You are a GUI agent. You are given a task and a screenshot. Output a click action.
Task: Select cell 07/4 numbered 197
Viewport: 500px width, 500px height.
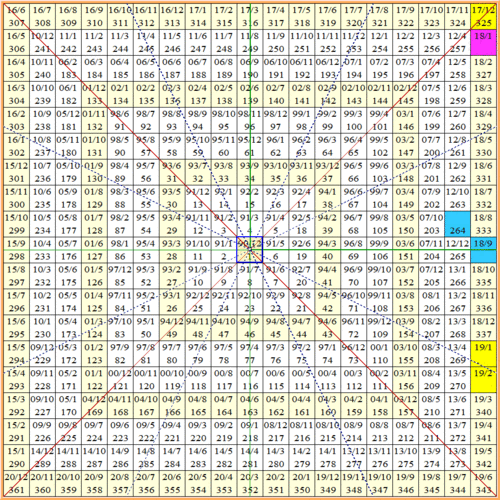coord(432,68)
